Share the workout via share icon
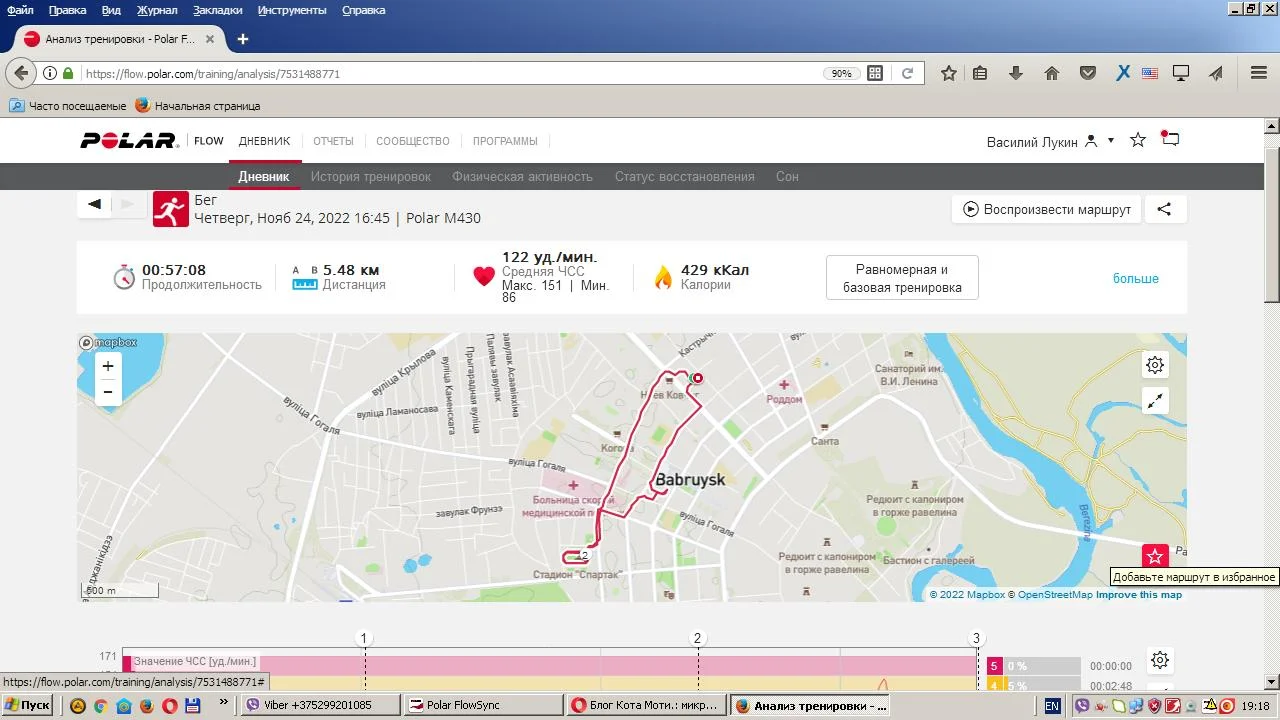 1164,209
